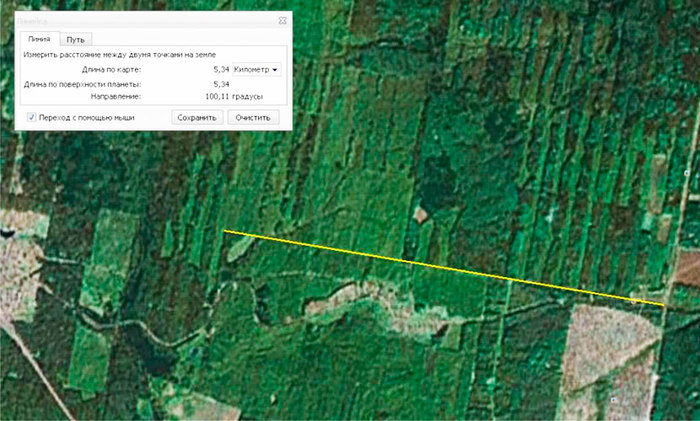700x421 pixels.
Task: Click the 100,11 градусы direction value
Action: click(233, 97)
